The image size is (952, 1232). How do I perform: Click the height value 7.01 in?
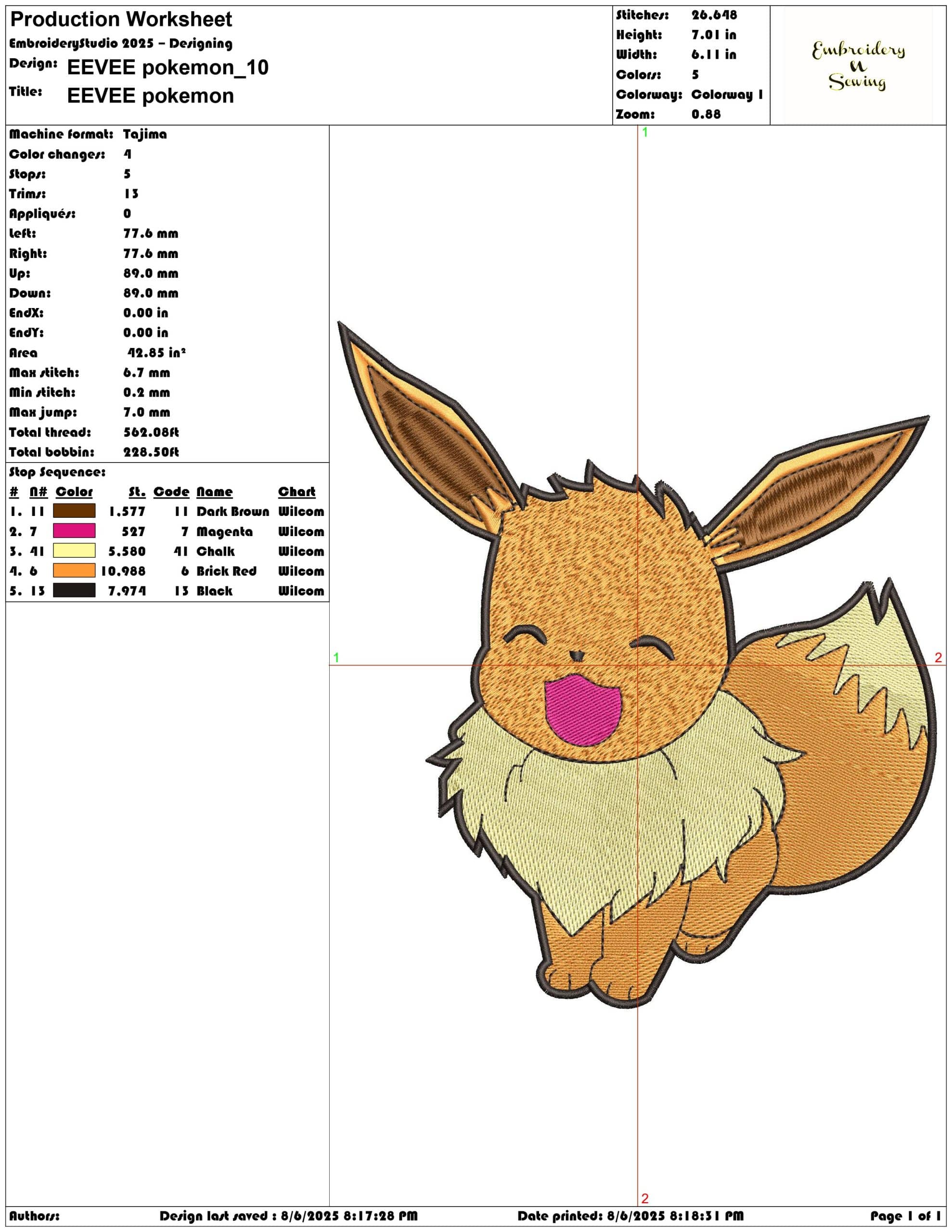click(714, 35)
